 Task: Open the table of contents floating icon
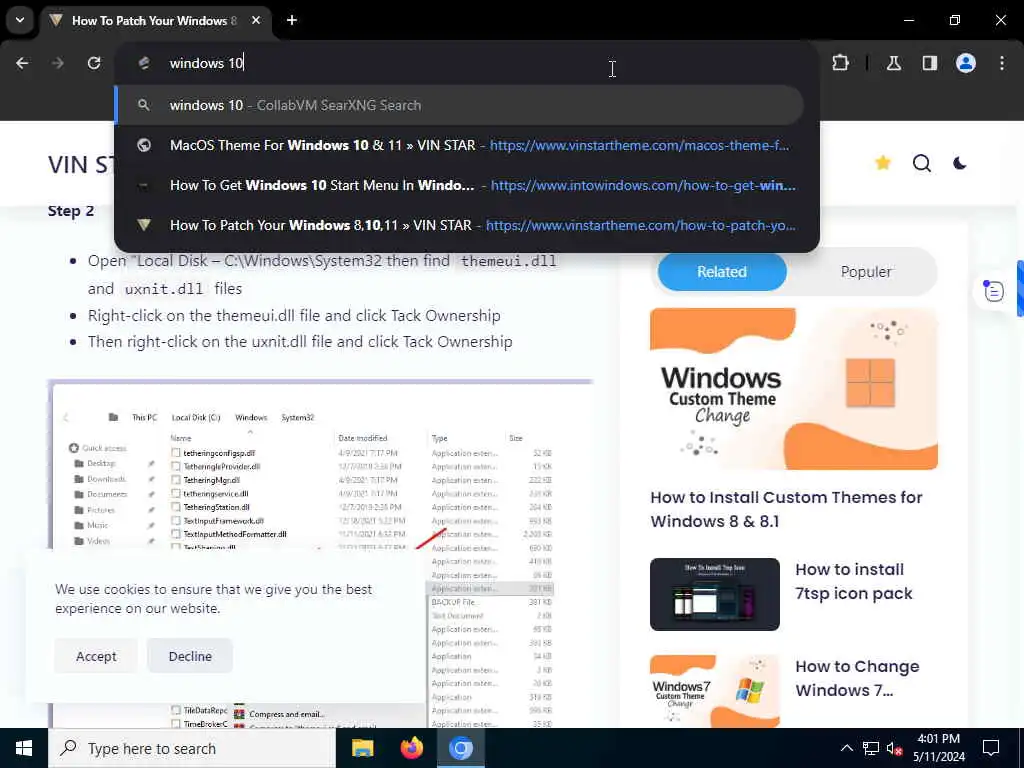[993, 291]
